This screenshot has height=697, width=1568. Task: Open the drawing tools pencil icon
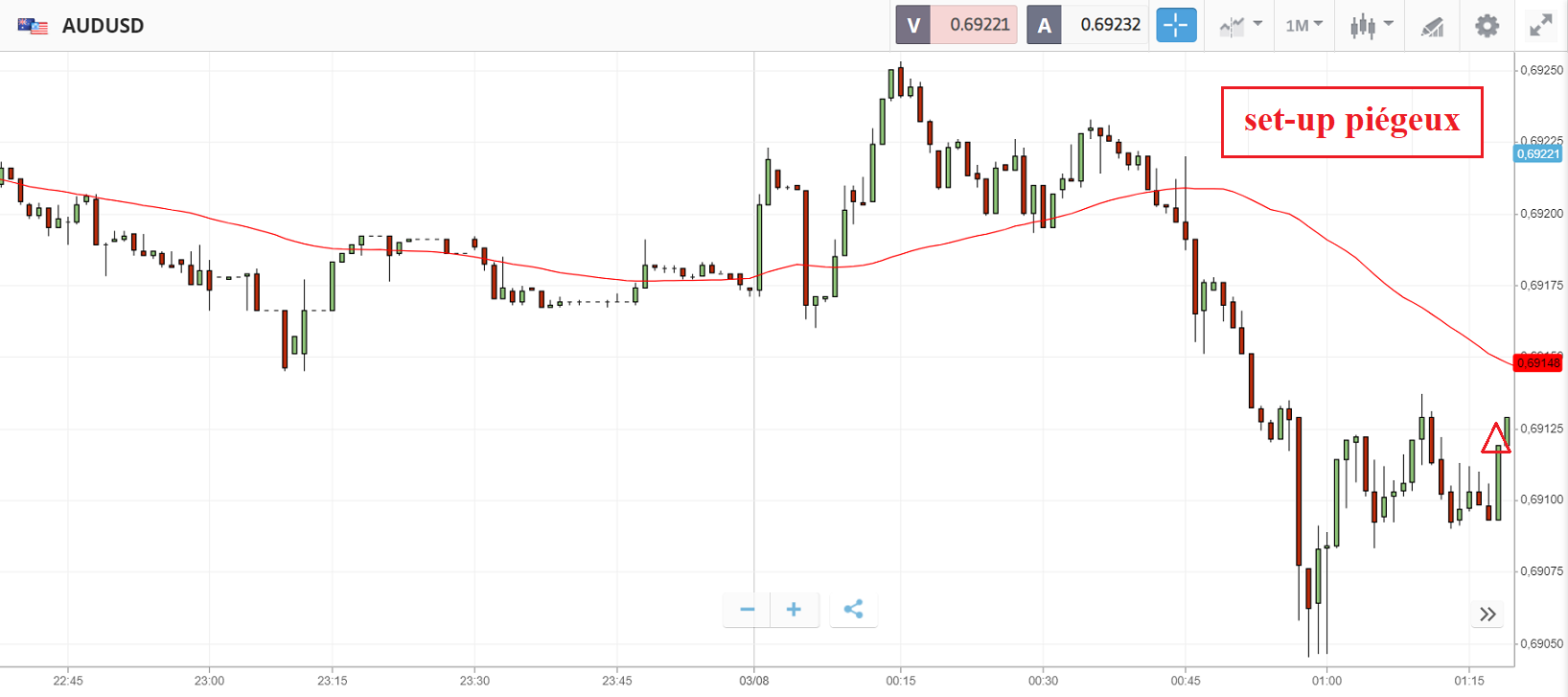1432,26
